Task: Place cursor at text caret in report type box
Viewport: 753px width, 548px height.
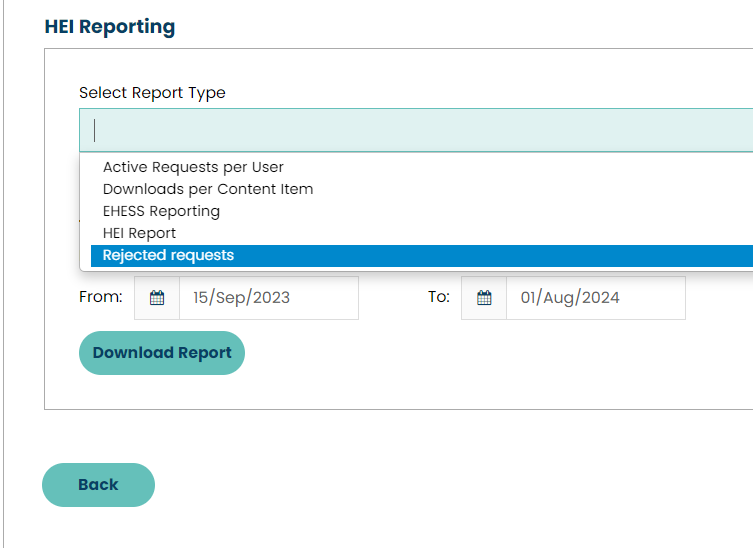Action: point(95,130)
